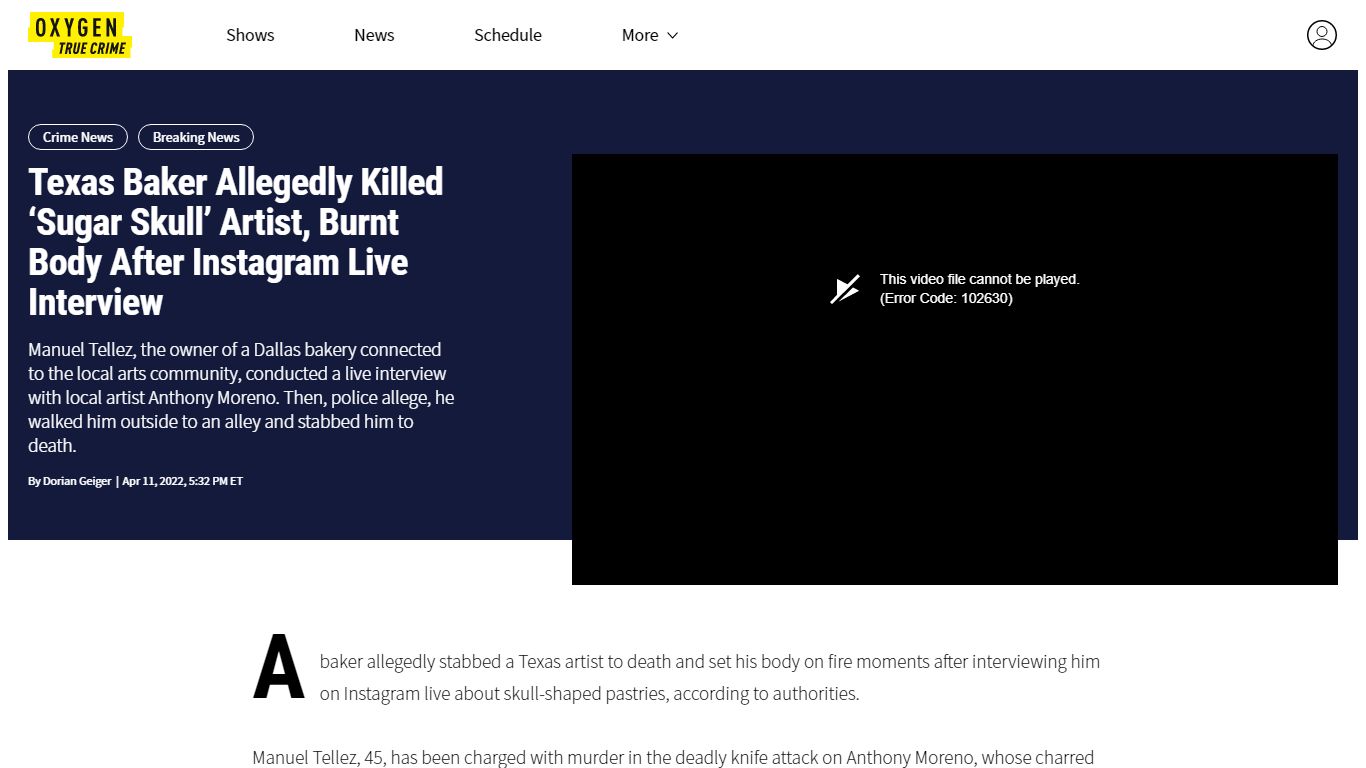
Task: Click the large drop cap letter A
Action: (279, 668)
